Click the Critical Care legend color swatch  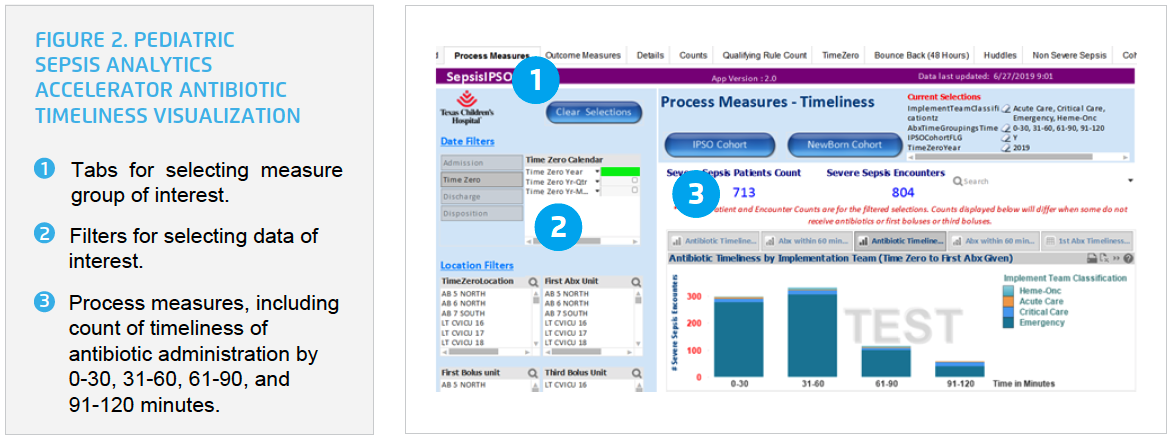pos(1008,311)
